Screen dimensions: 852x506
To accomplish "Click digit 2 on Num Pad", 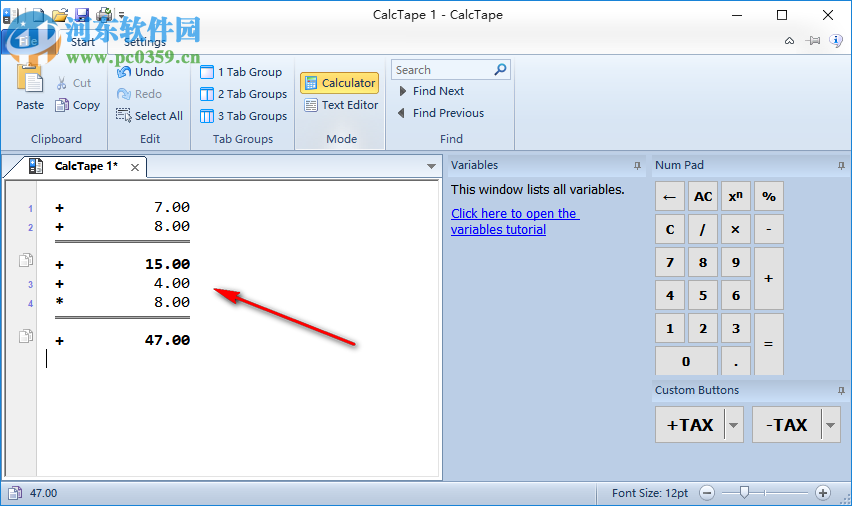I will click(x=703, y=328).
